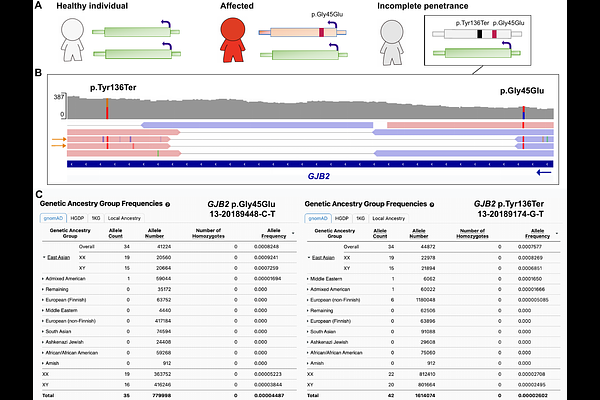Click variant marker under p.Tyr136Ter in coverage track
Screen dimensions: 600x400
coord(107,108)
